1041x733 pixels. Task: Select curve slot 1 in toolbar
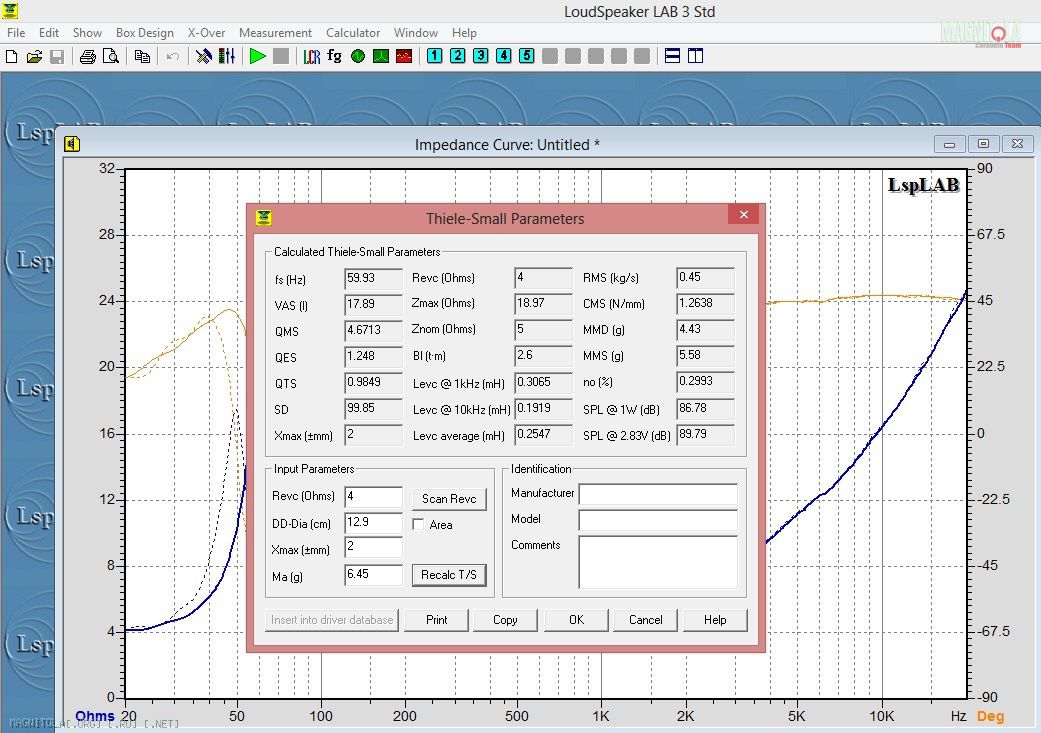[434, 56]
